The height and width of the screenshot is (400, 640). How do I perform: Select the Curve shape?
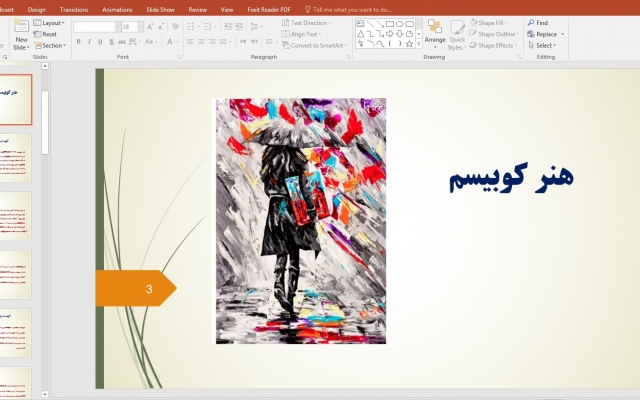coord(380,44)
